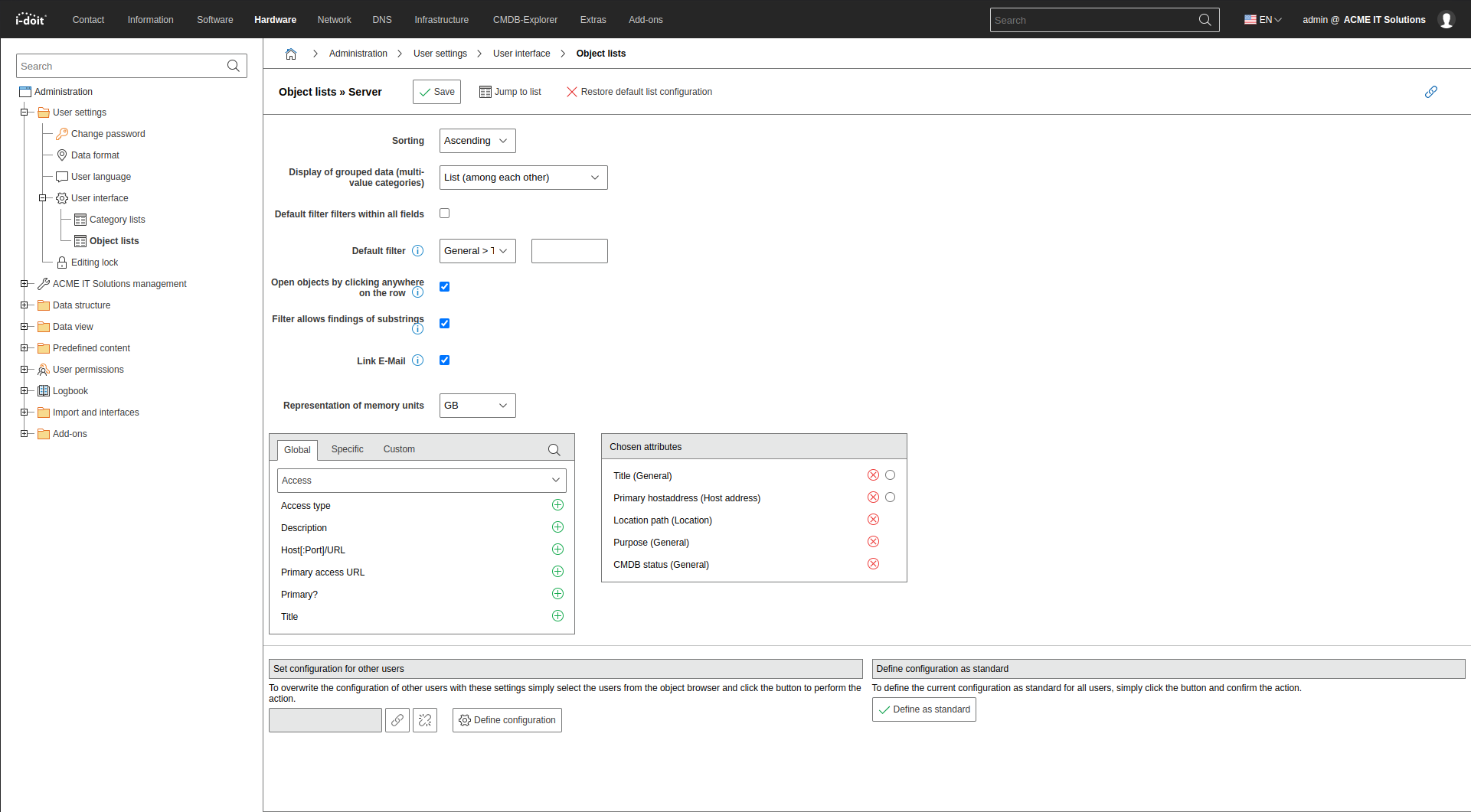Open Administration breadcrumb link
Viewport: 1471px width, 812px height.
click(x=358, y=54)
